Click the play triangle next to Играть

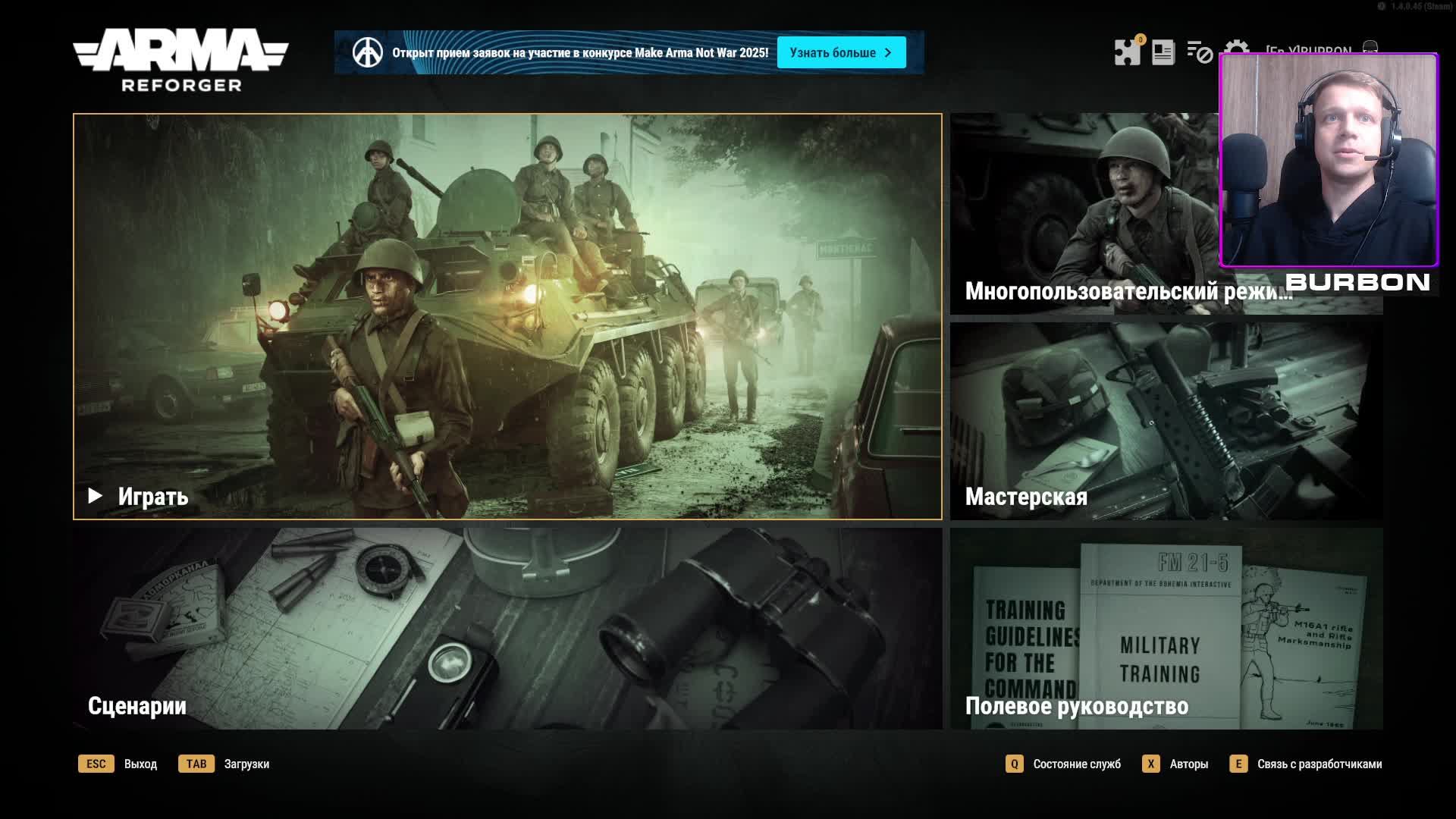pos(96,496)
